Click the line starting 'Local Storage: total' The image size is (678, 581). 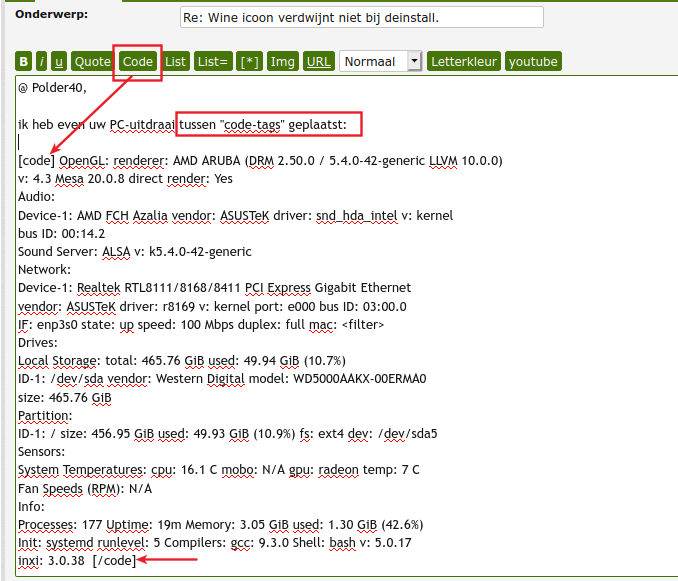click(x=182, y=361)
